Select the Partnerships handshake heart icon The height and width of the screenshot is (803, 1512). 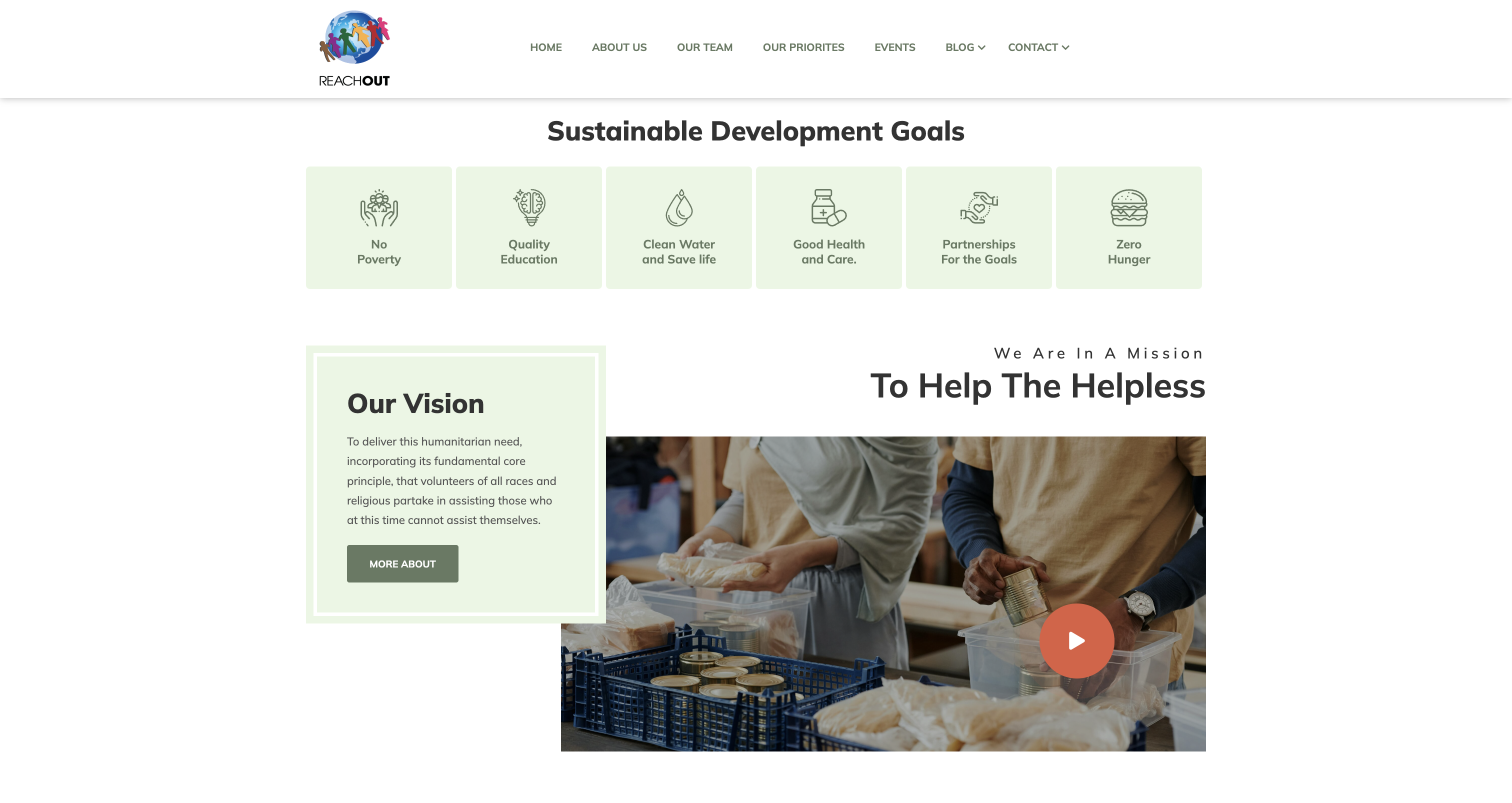pyautogui.click(x=979, y=208)
